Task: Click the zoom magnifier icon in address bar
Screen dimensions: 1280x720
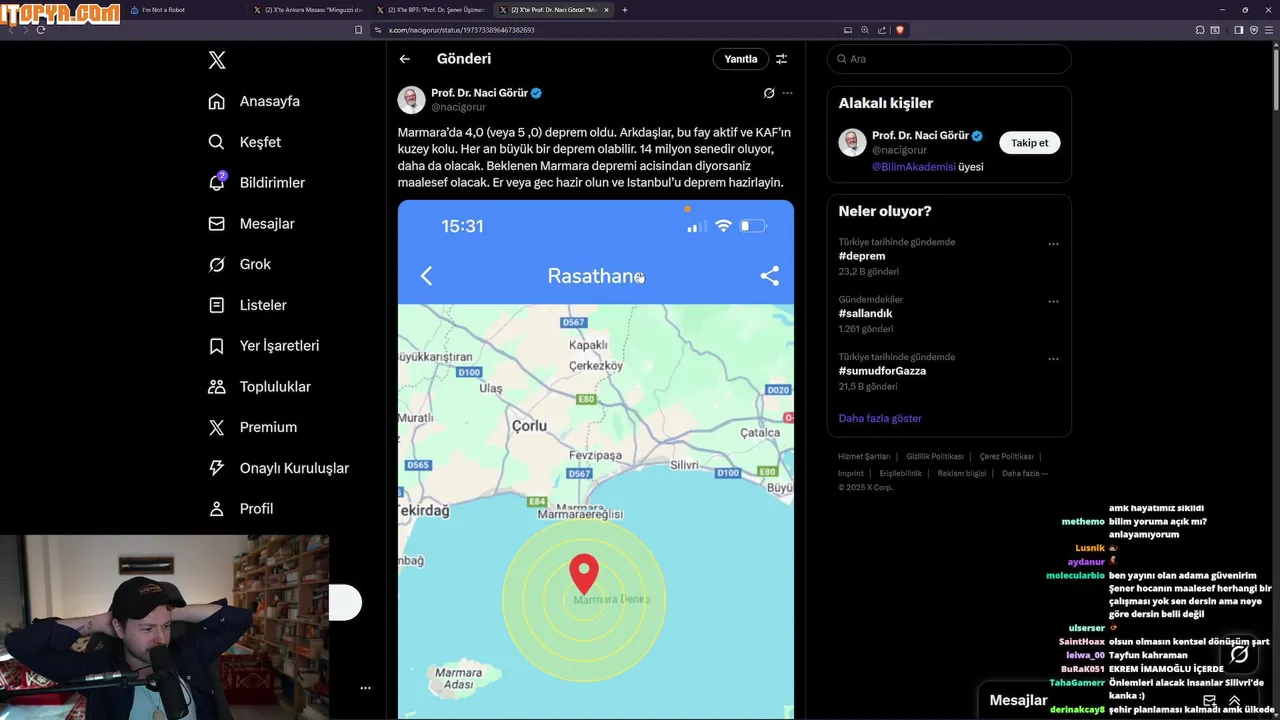Action: click(x=865, y=30)
